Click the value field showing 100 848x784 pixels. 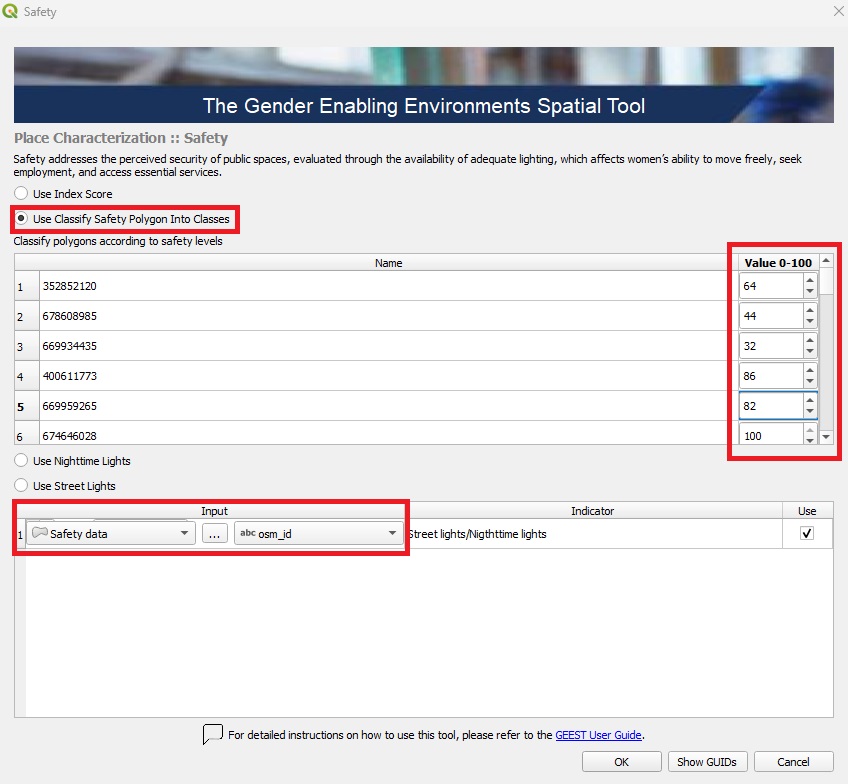771,434
